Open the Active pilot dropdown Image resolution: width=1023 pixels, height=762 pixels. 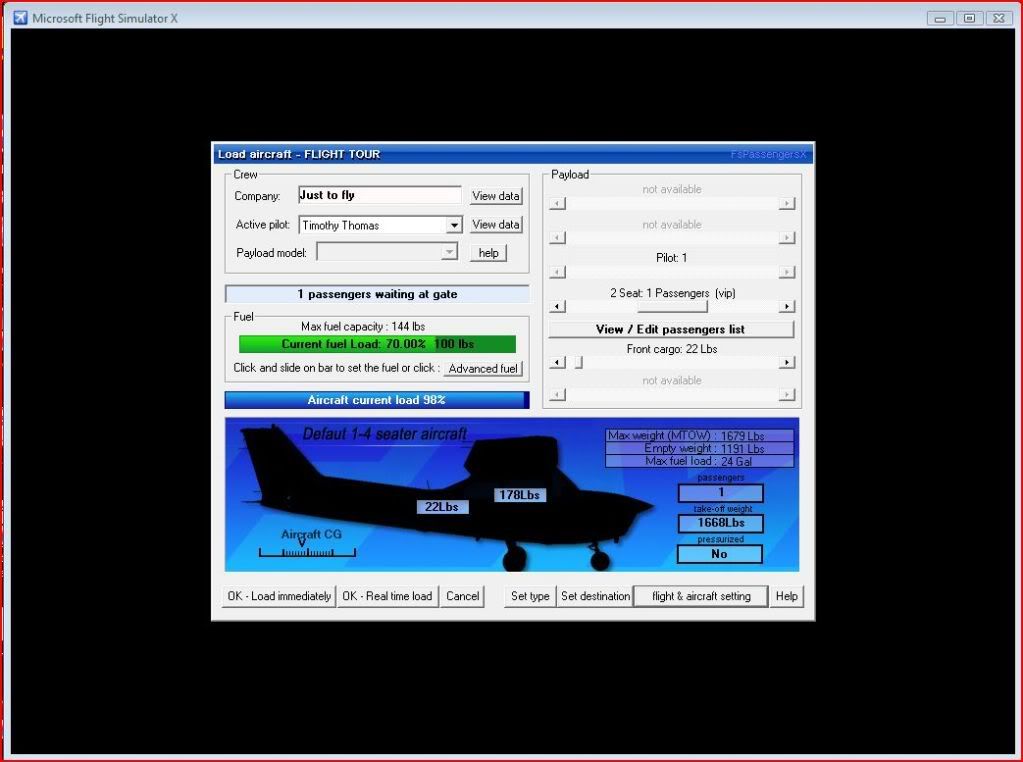453,225
